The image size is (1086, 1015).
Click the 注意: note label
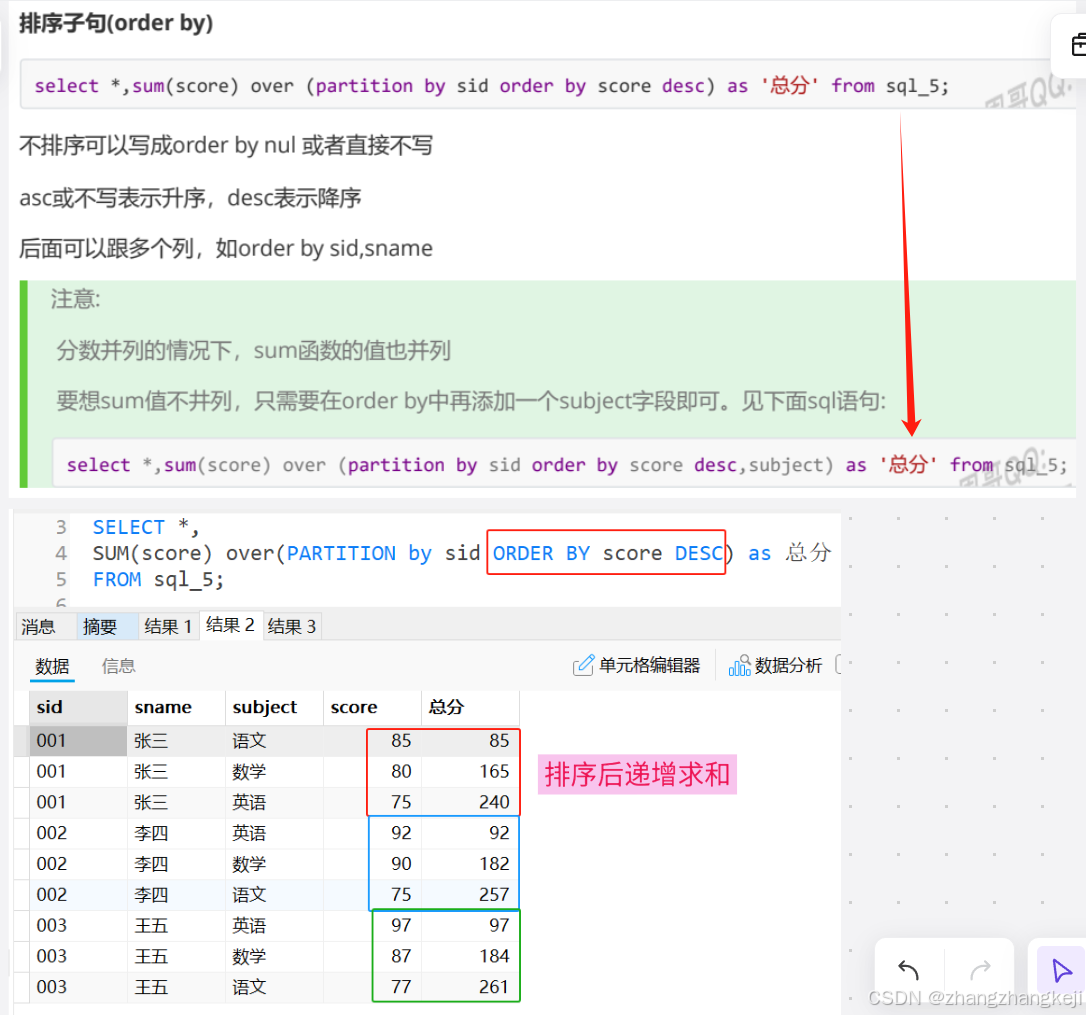tap(75, 299)
